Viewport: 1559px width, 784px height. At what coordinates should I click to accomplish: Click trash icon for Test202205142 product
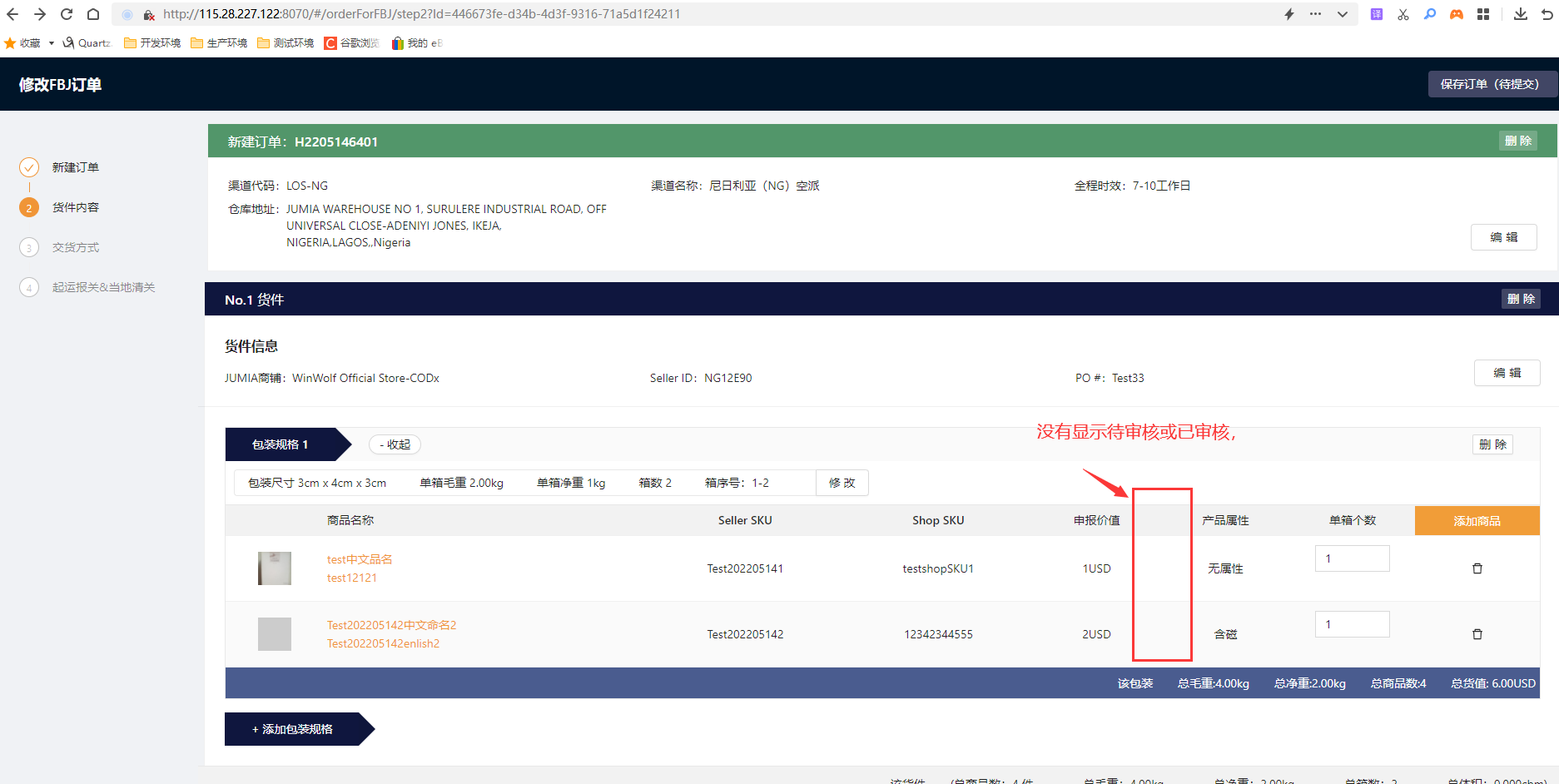click(1477, 634)
